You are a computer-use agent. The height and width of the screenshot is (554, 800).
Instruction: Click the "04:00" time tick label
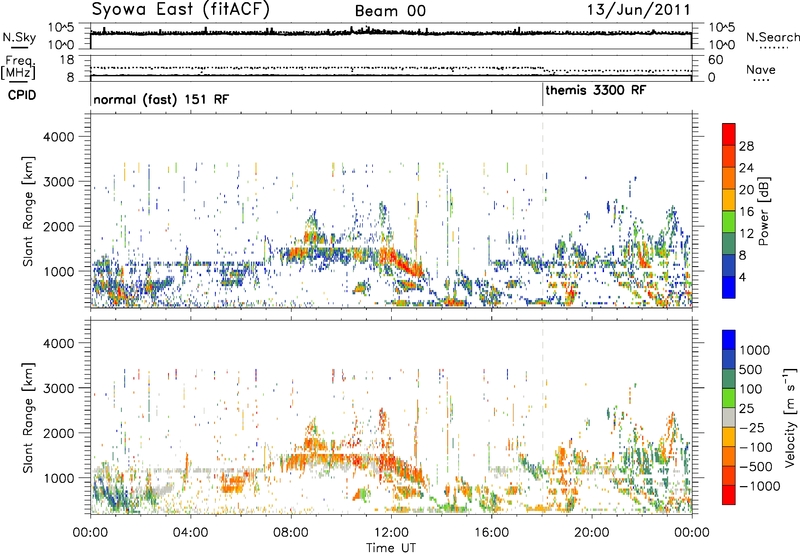pyautogui.click(x=190, y=533)
